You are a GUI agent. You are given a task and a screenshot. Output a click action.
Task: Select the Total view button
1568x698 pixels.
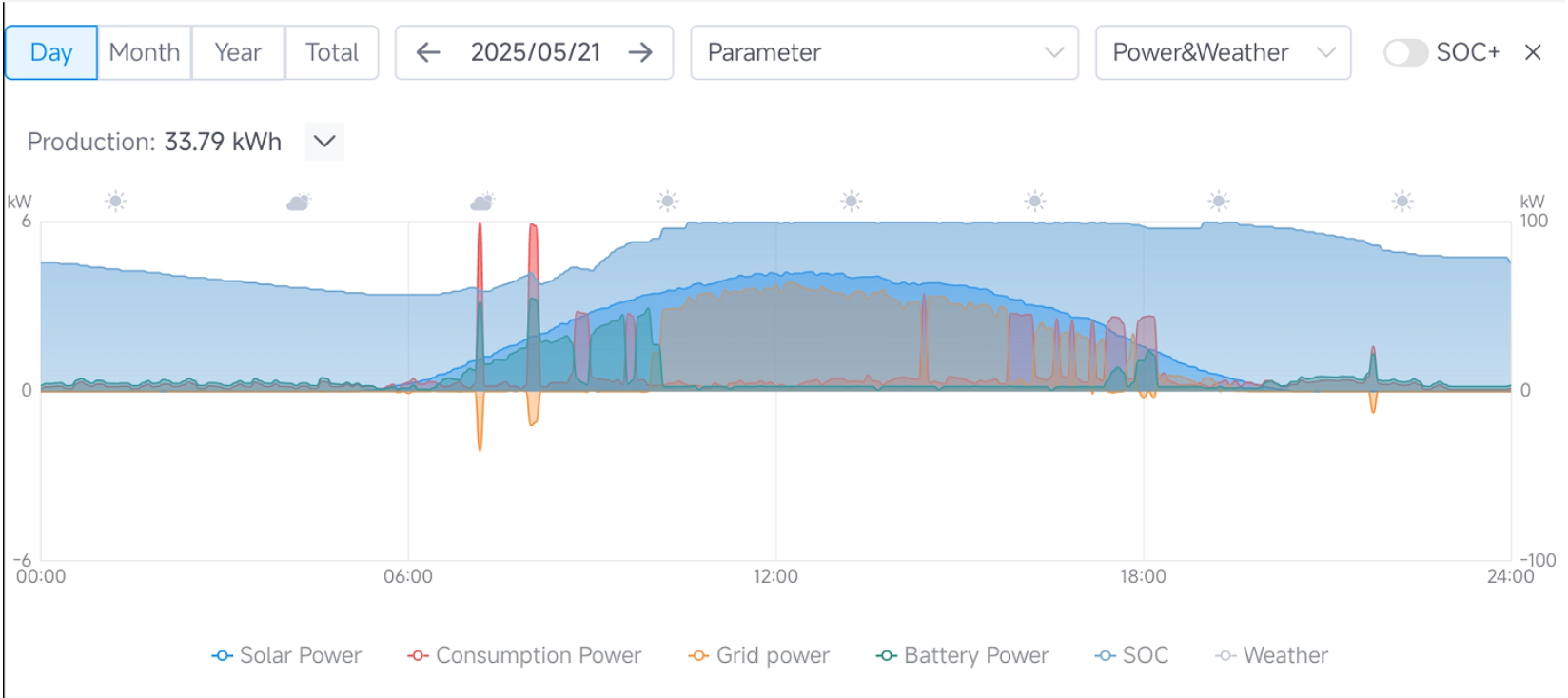coord(331,52)
